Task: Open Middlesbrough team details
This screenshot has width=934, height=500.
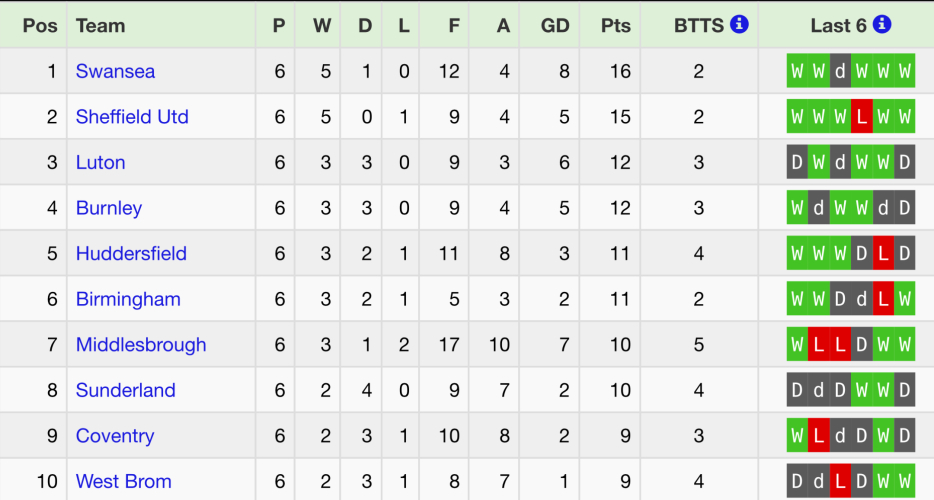Action: (x=141, y=345)
